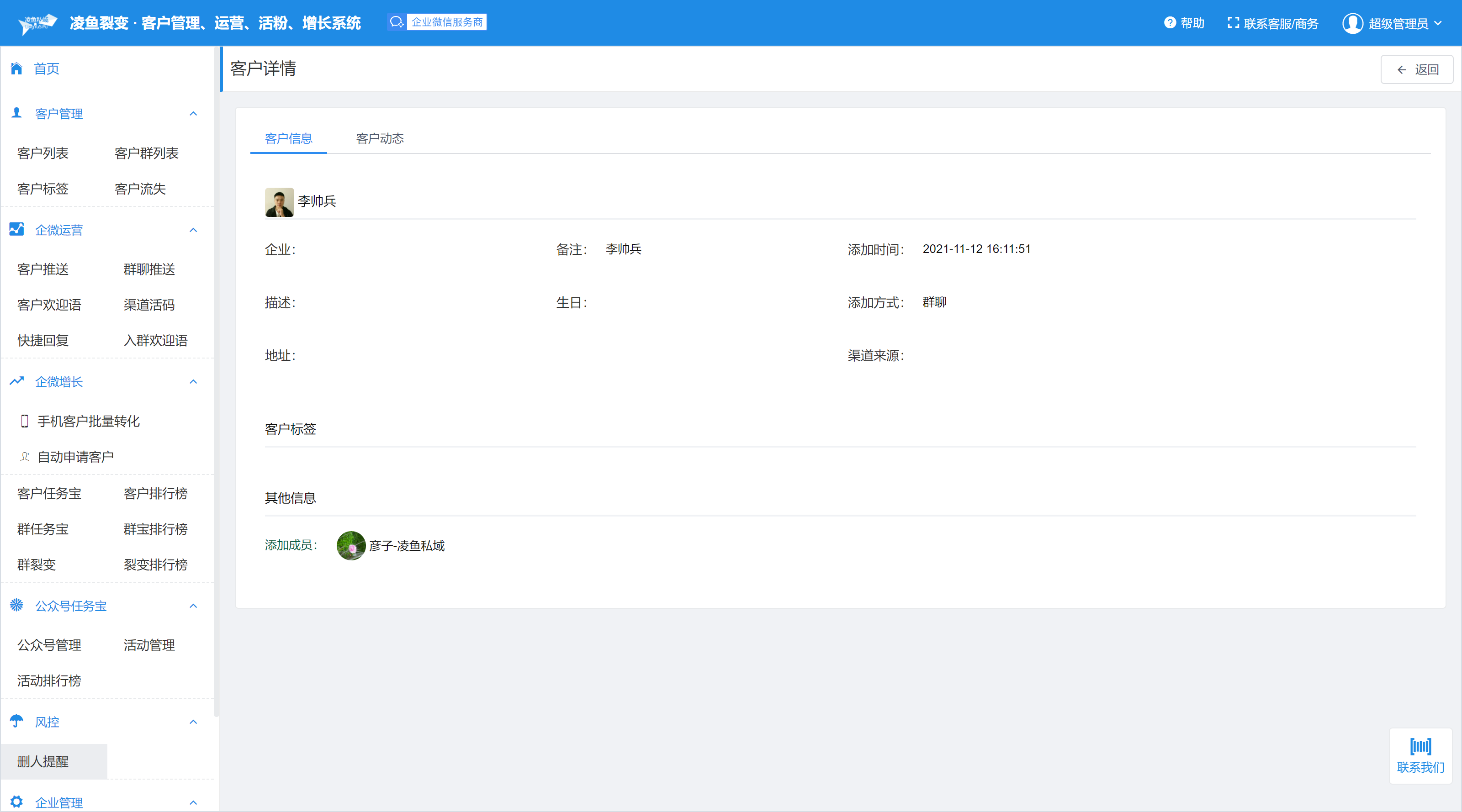The height and width of the screenshot is (812, 1462).
Task: Click the phone icon before 手机客户批量转化
Action: (x=24, y=421)
